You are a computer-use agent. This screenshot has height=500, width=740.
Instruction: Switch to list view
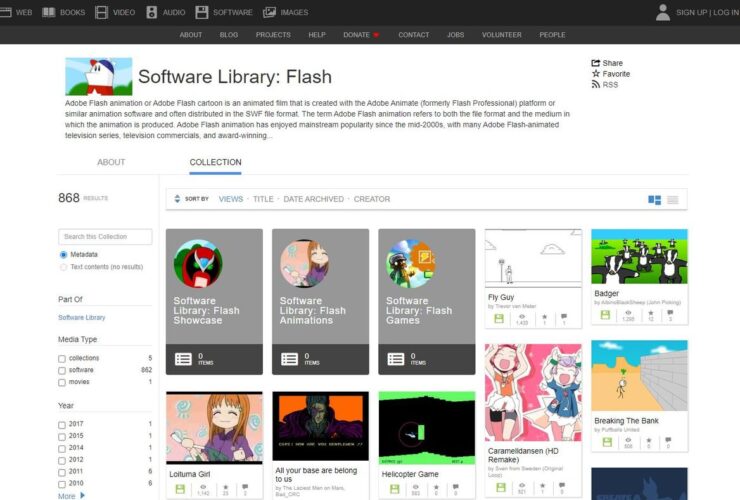click(x=673, y=200)
